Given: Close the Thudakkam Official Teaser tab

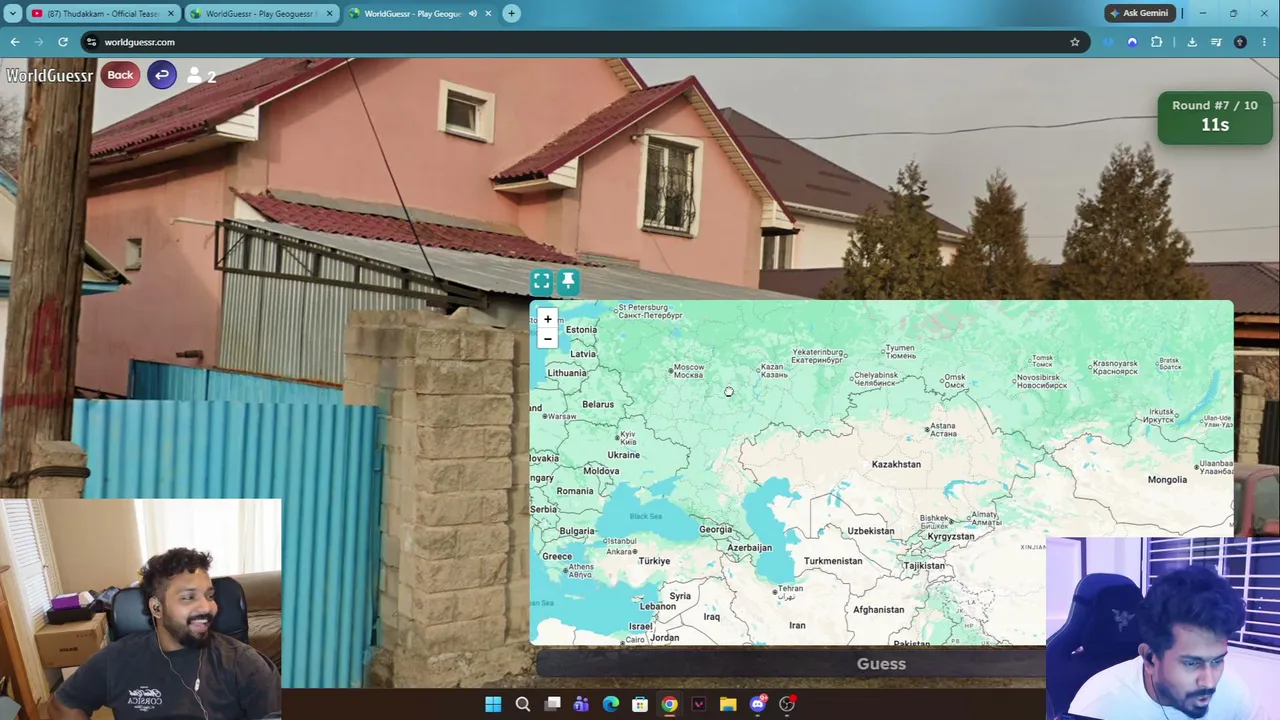Looking at the screenshot, I should (x=171, y=14).
